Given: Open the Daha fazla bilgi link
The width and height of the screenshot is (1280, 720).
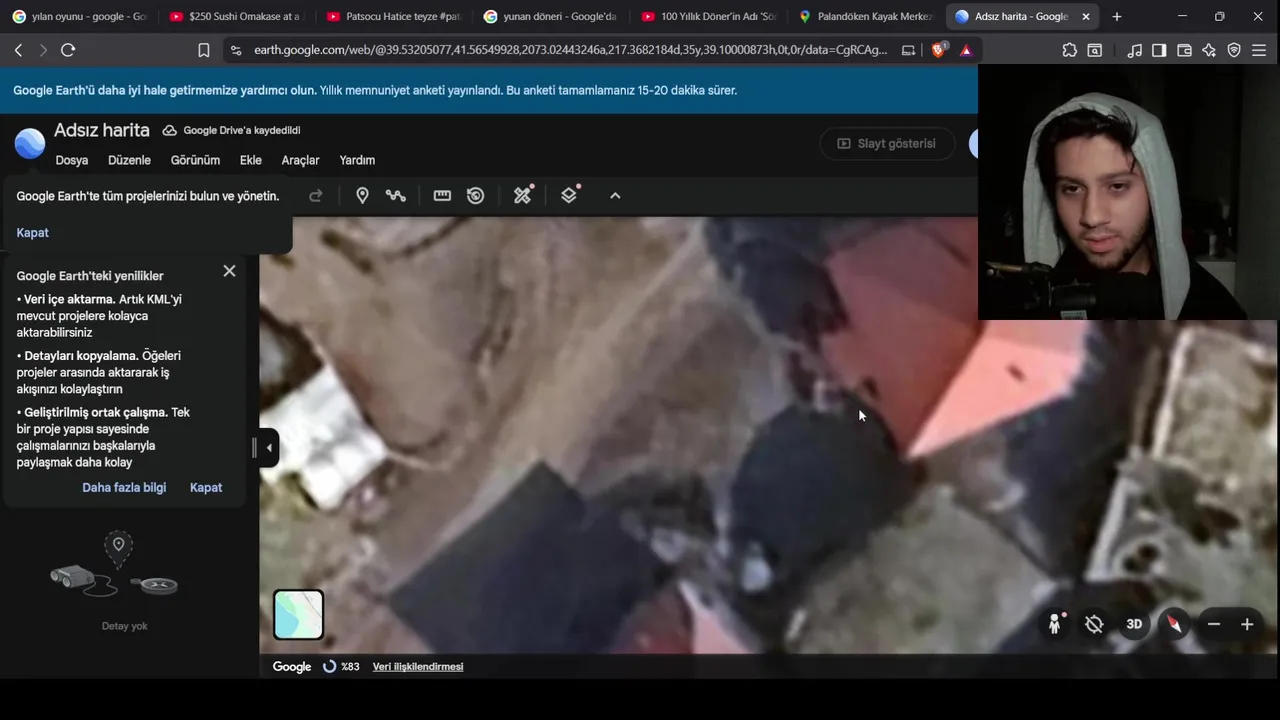Looking at the screenshot, I should pyautogui.click(x=124, y=487).
